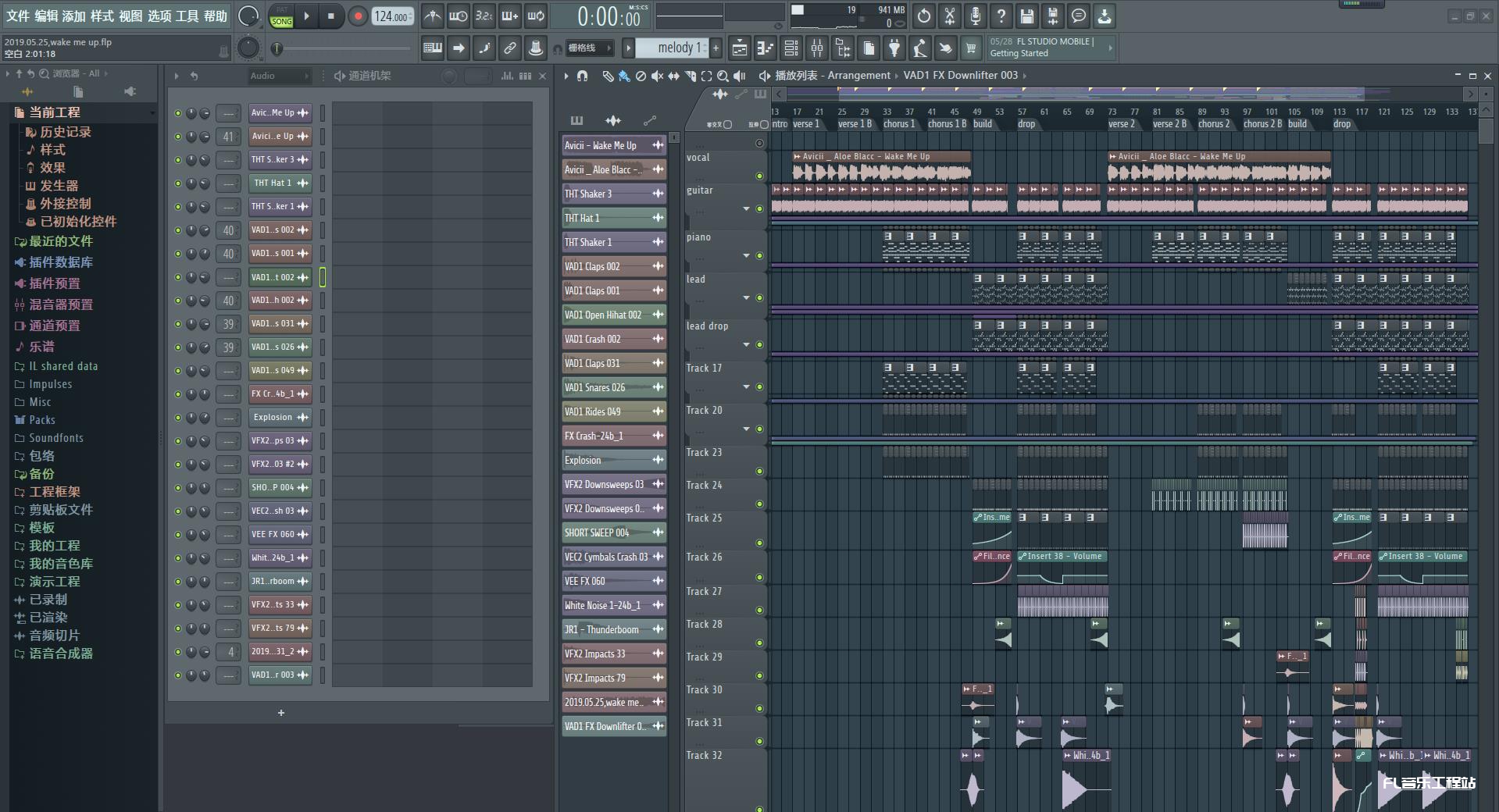Toggle playlist snap magnet icon
Image resolution: width=1499 pixels, height=812 pixels.
point(582,76)
